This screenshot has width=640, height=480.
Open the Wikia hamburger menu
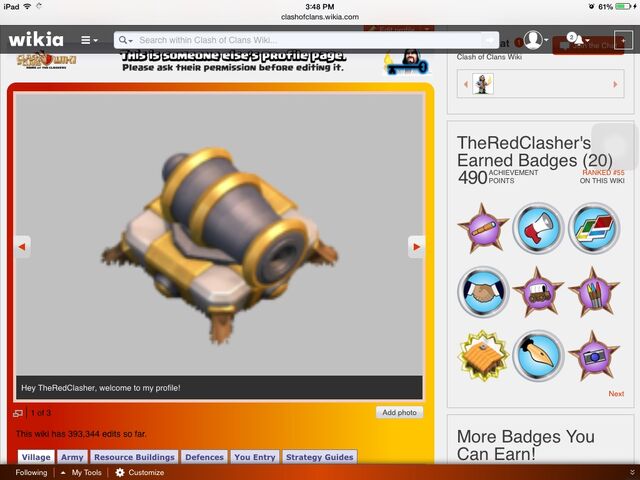(x=89, y=40)
